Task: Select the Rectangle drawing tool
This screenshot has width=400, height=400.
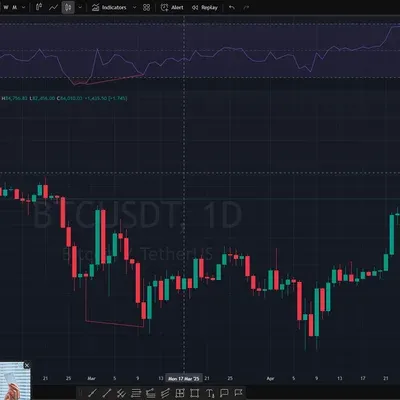Action: (195, 393)
